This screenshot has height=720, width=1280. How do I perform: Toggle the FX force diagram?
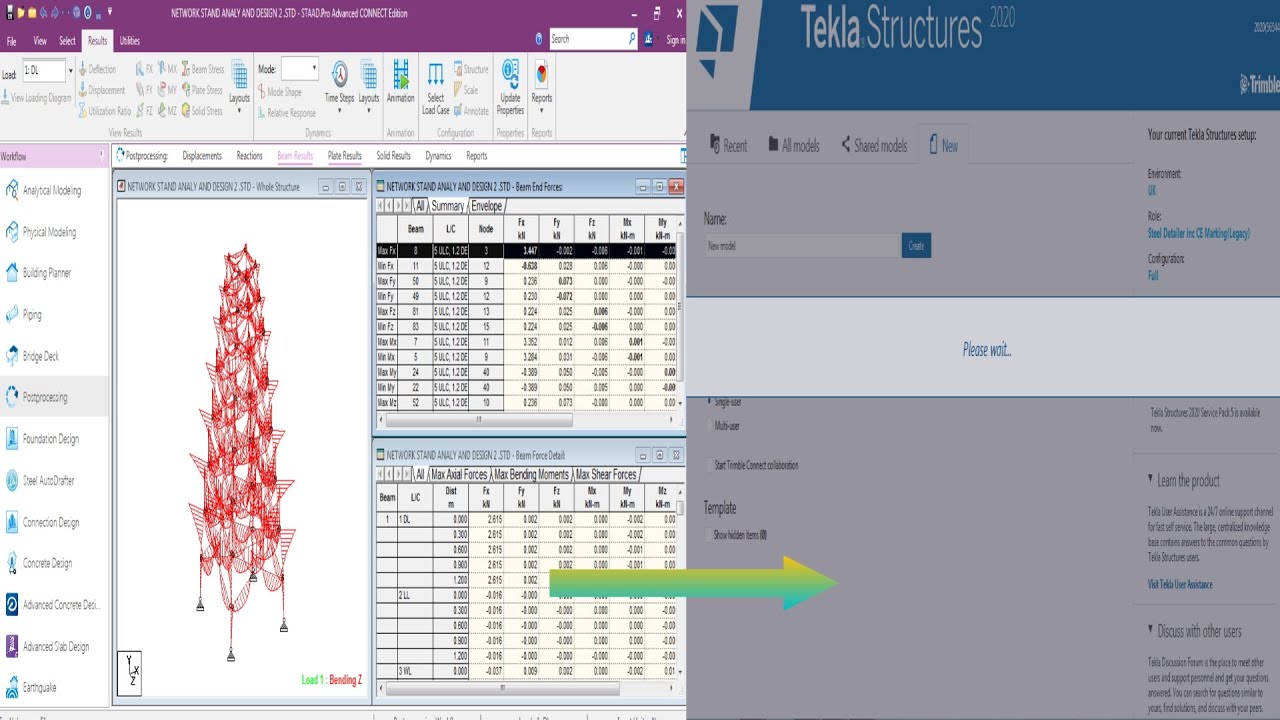(144, 69)
